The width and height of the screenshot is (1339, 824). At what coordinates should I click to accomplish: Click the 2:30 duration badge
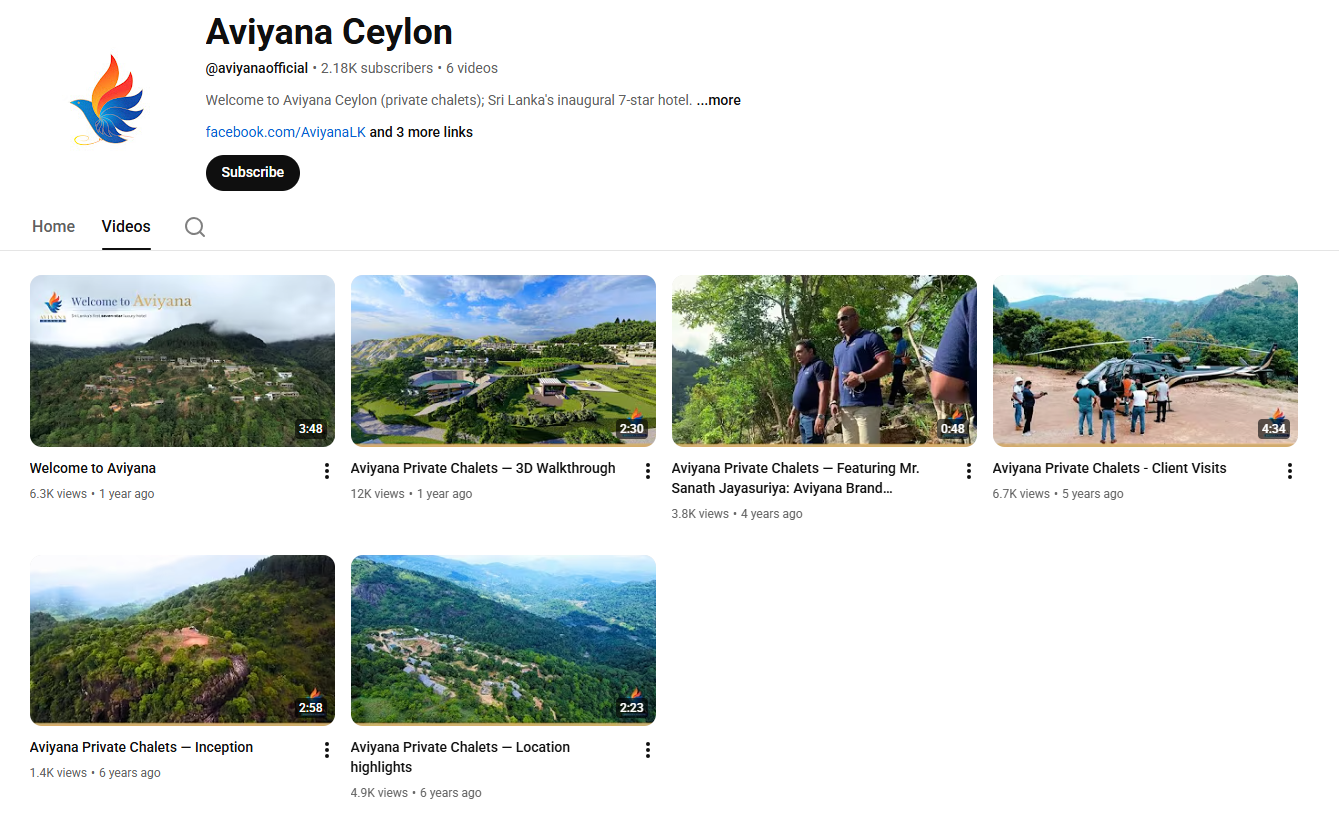(631, 429)
